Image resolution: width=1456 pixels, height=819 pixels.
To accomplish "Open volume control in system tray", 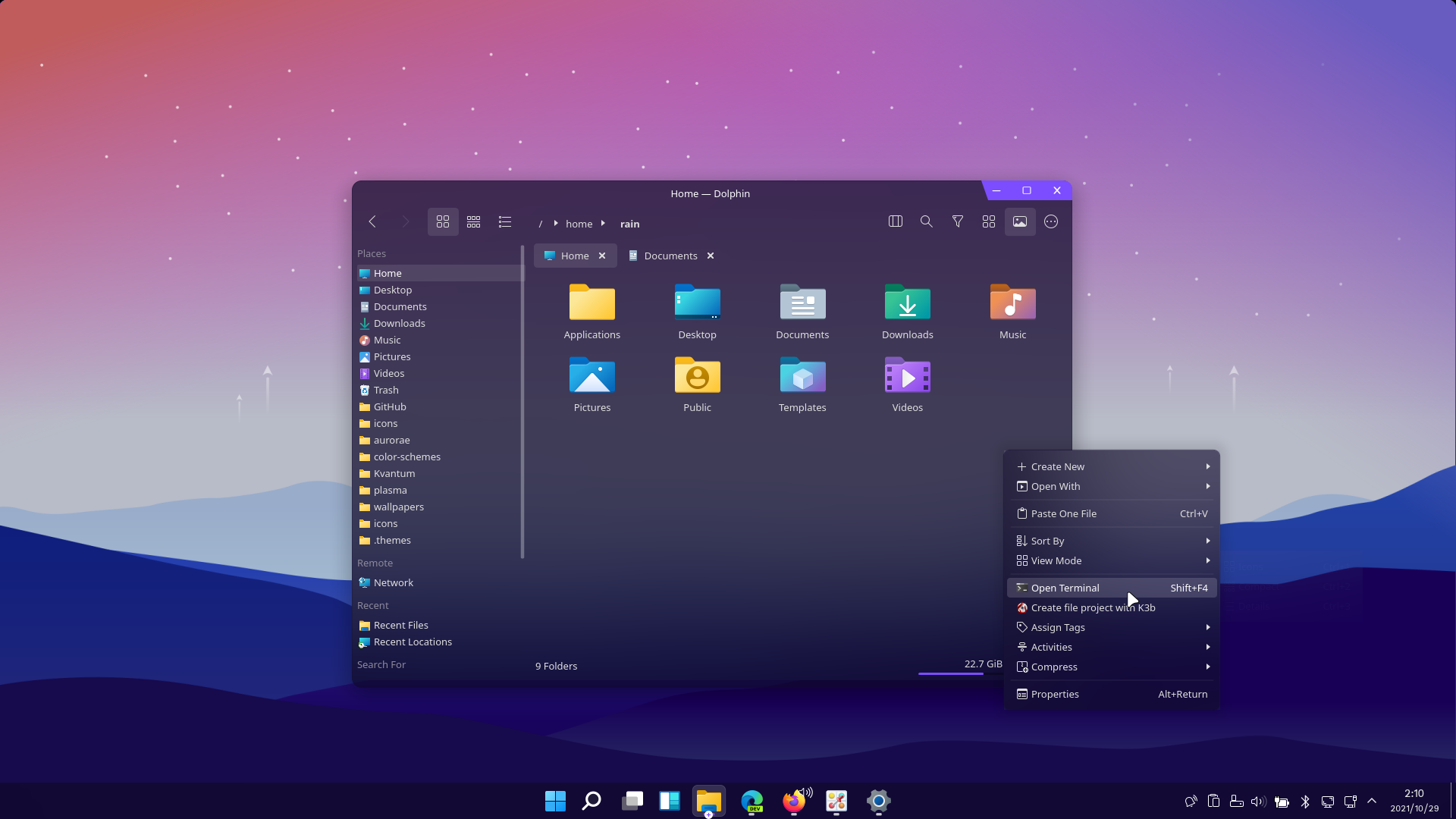I will (1259, 802).
